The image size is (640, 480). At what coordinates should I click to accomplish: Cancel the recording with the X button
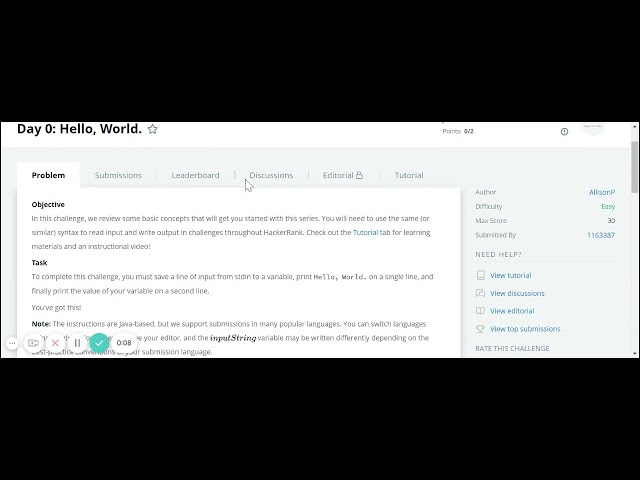tap(55, 343)
